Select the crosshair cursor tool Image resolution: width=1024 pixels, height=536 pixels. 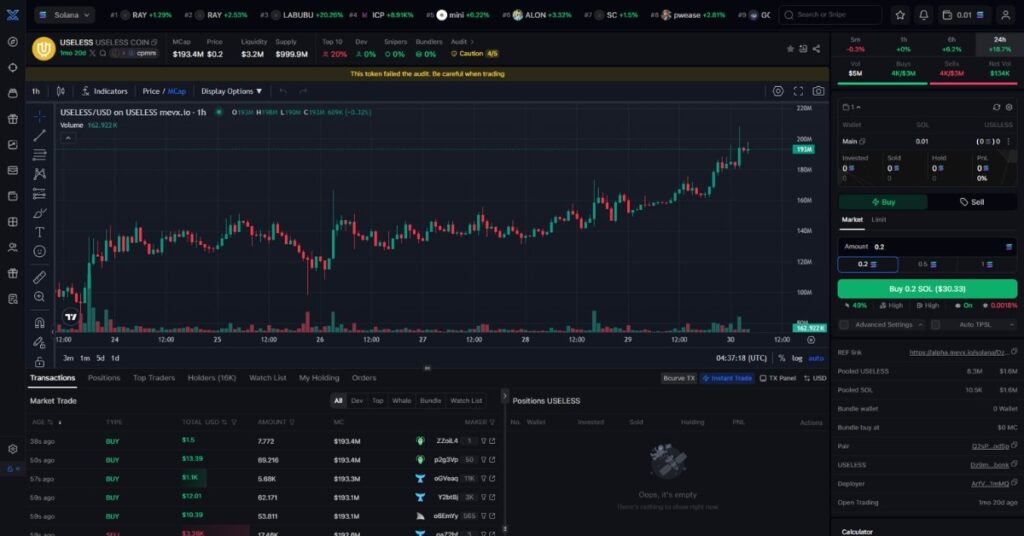click(39, 116)
